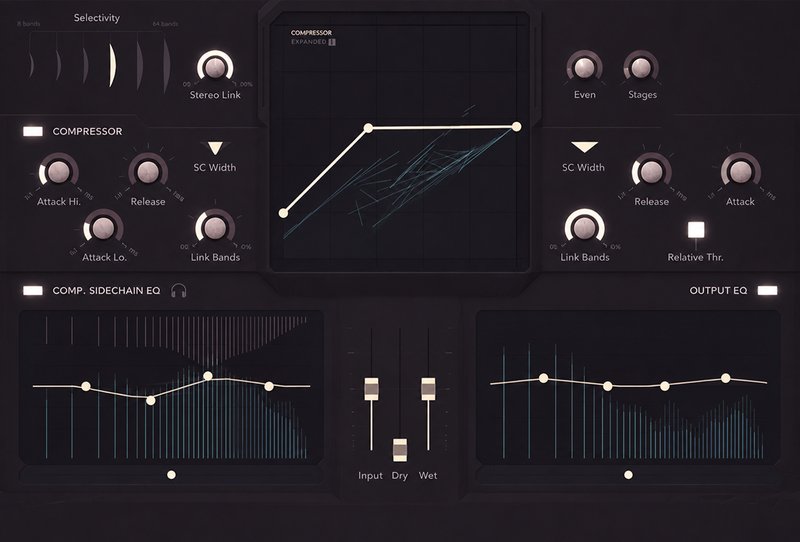Toggle the COMPRESSOR section switch
800x542 pixels.
pyautogui.click(x=33, y=131)
